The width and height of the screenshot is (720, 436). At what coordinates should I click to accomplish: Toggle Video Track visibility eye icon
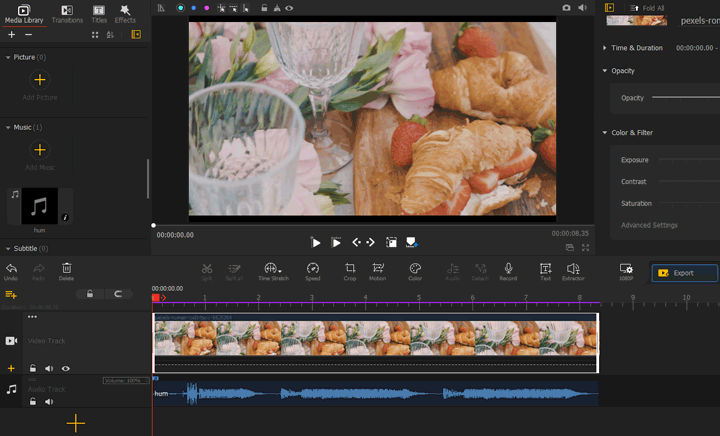click(x=65, y=369)
